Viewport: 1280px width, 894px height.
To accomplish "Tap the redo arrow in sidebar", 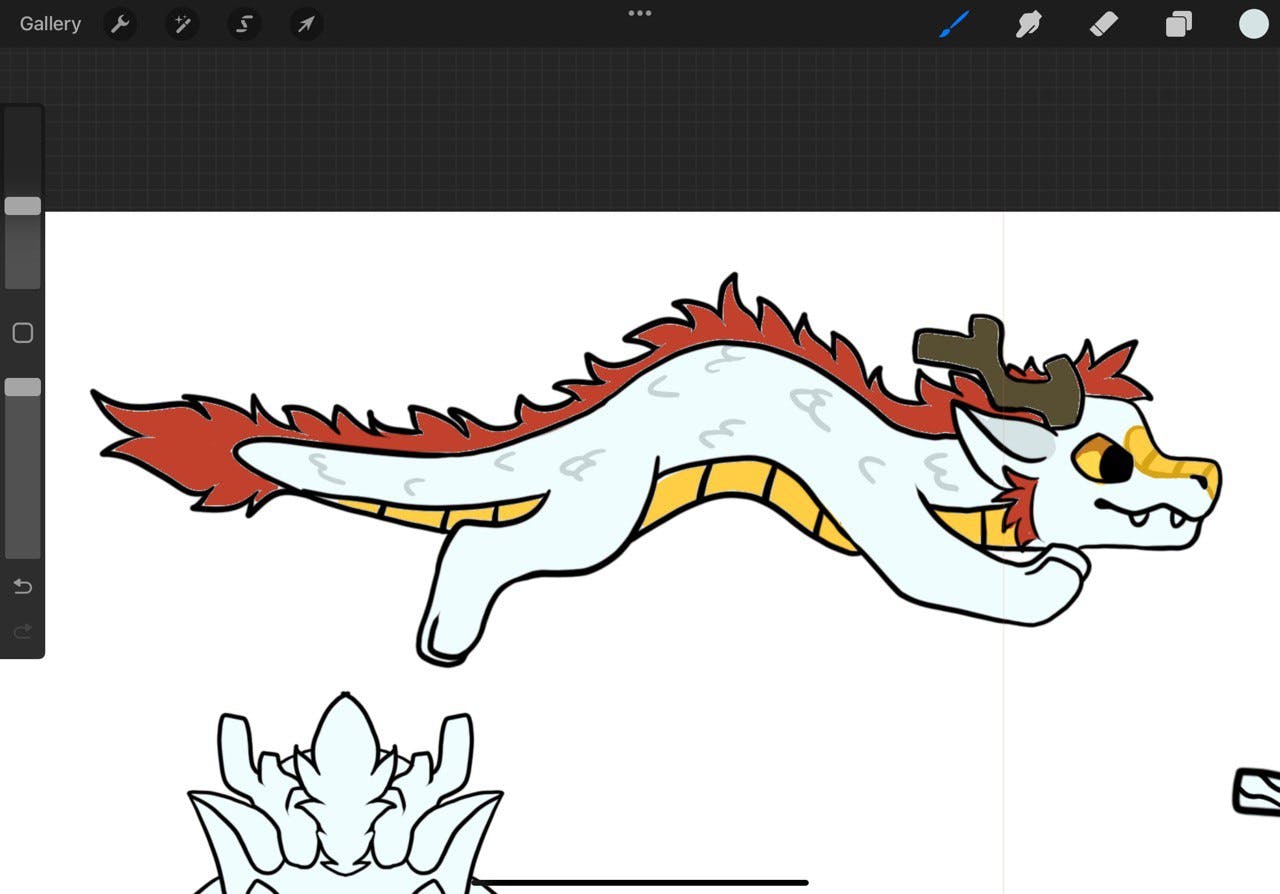I will pos(22,631).
